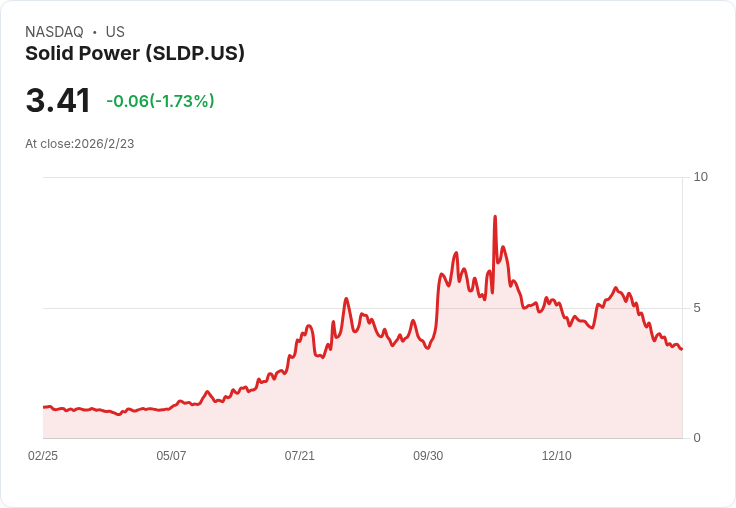Viewport: 736px width, 508px height.
Task: Click the 02/25 date axis label
Action: (x=43, y=456)
